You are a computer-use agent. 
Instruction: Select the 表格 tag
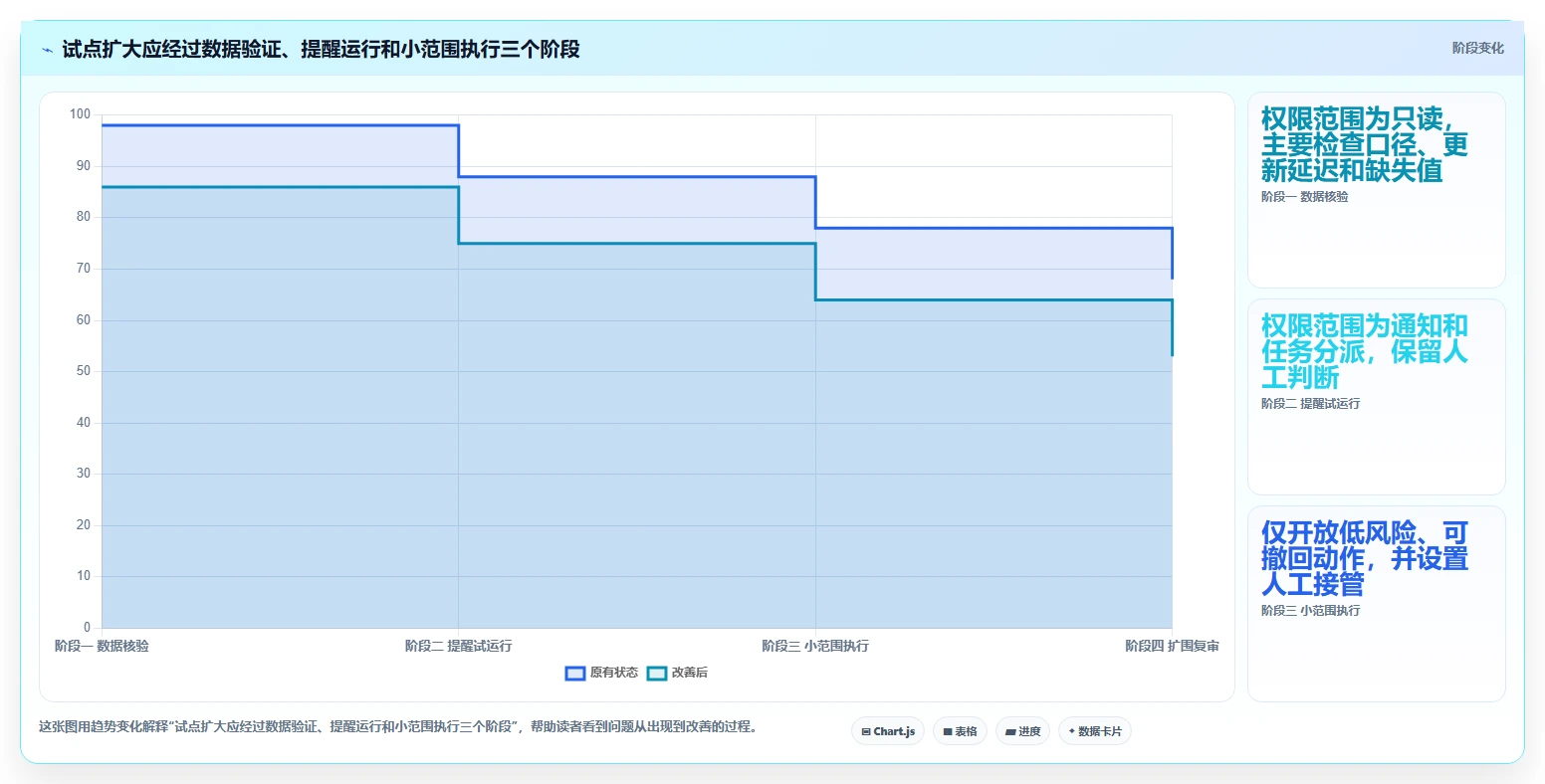960,731
